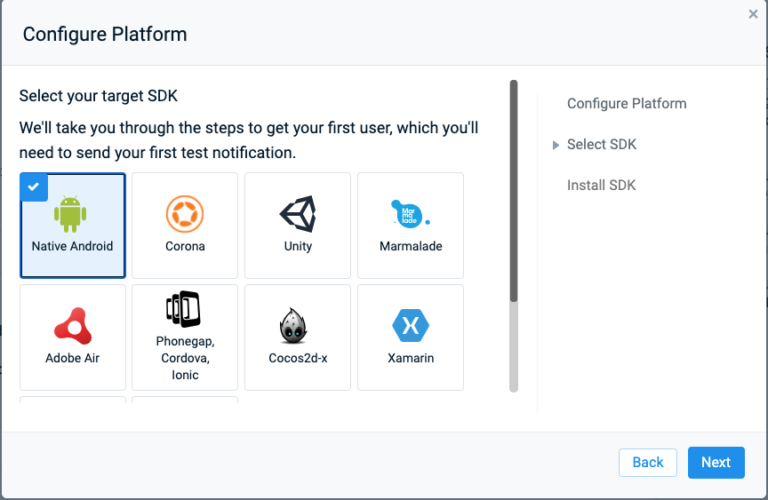
Task: Pick the Unity logo icon
Action: click(x=298, y=214)
